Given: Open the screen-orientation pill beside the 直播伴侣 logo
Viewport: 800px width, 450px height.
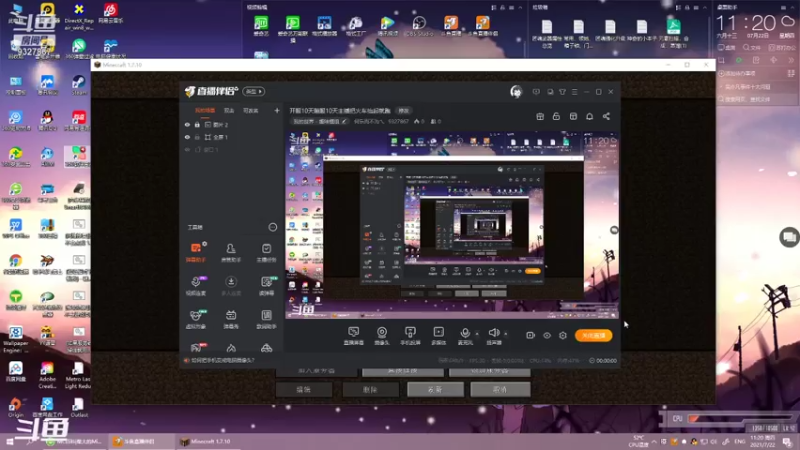Looking at the screenshot, I should (254, 91).
